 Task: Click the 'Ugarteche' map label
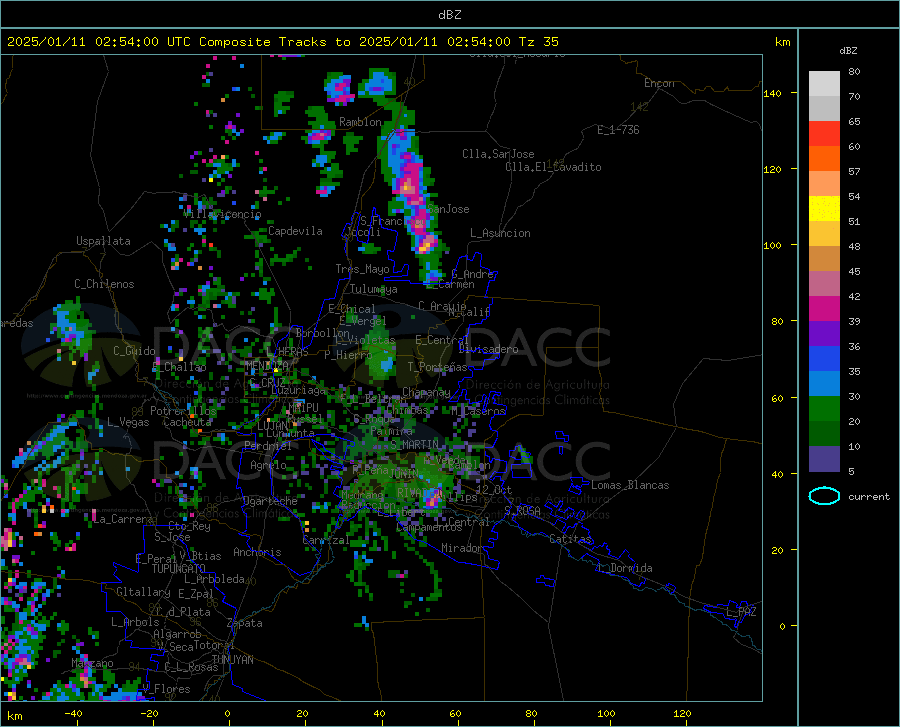coord(270,501)
